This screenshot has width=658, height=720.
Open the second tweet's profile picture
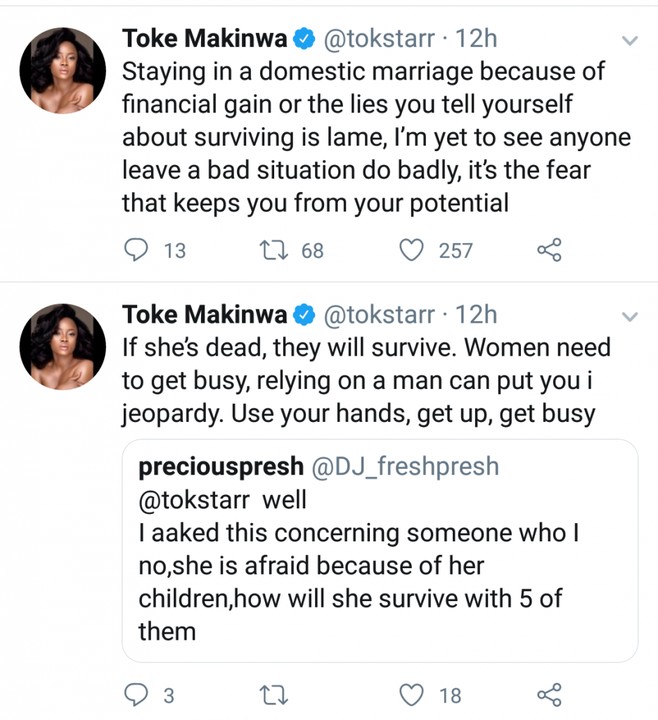point(62,345)
